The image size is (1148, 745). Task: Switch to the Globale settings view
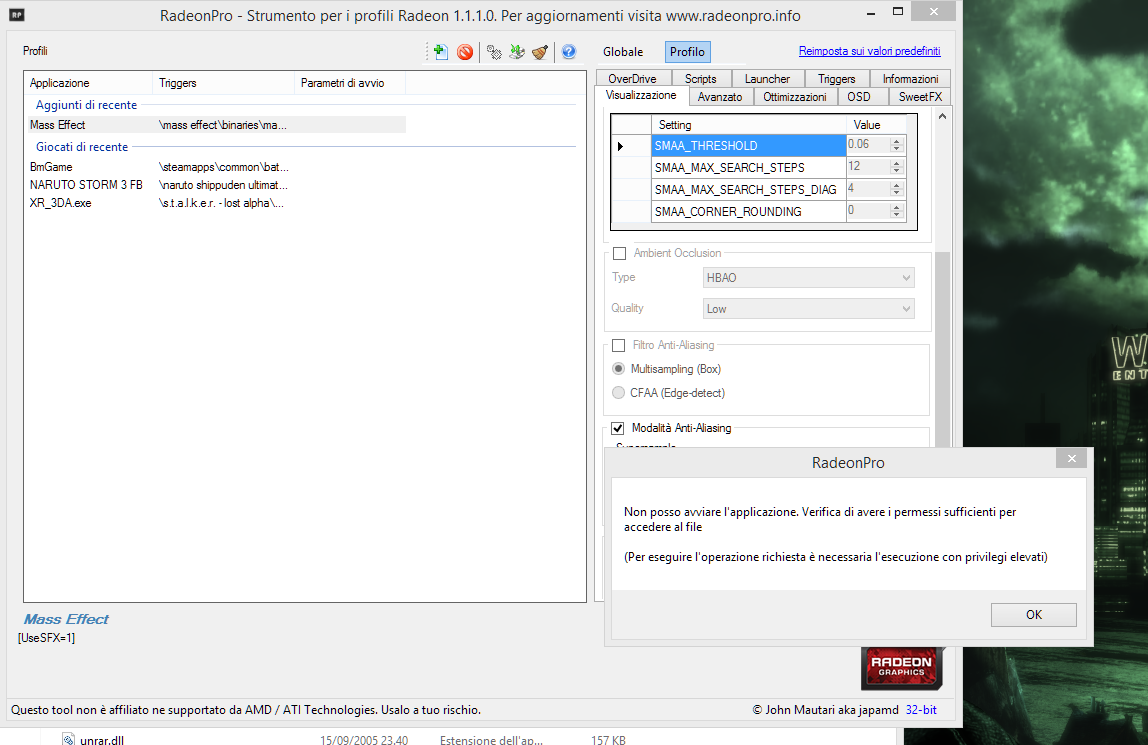point(623,52)
